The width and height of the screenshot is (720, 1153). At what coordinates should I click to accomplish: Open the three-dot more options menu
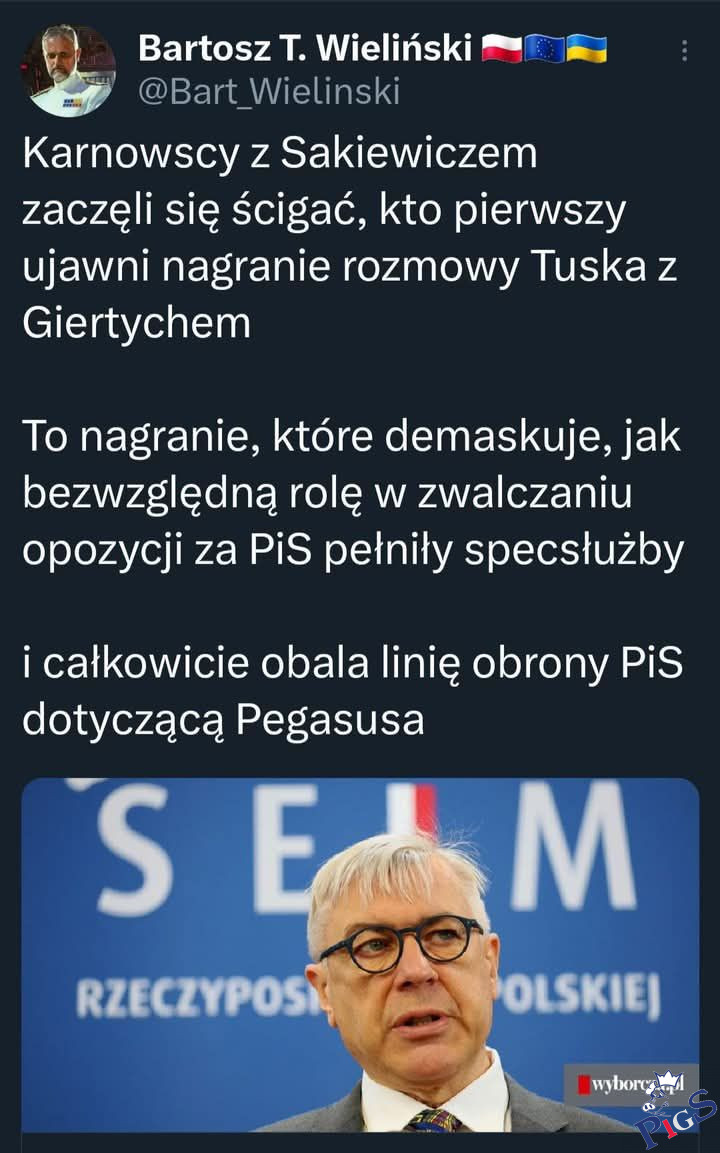pyautogui.click(x=685, y=50)
